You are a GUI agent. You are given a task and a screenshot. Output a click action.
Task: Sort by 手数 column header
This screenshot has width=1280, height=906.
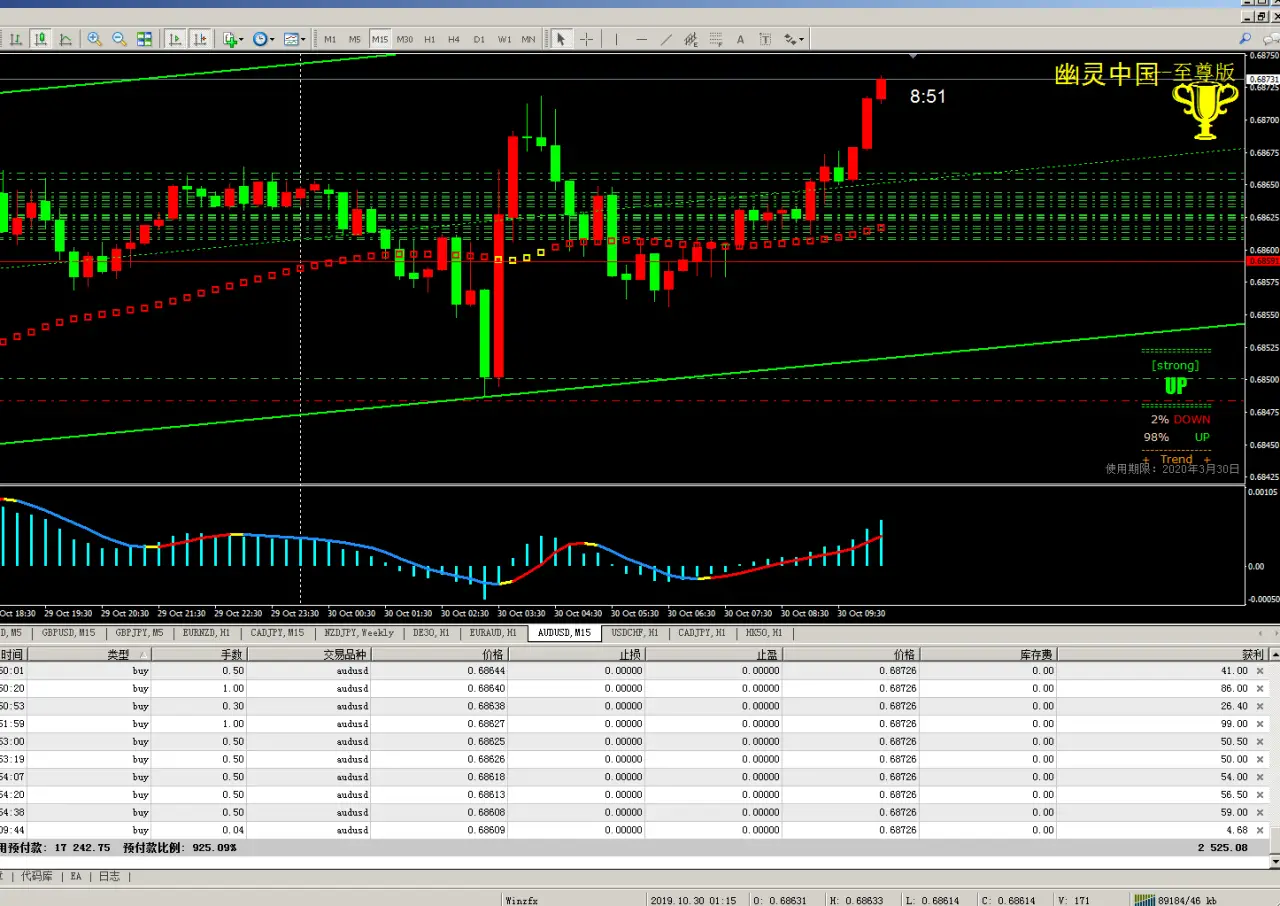point(198,655)
